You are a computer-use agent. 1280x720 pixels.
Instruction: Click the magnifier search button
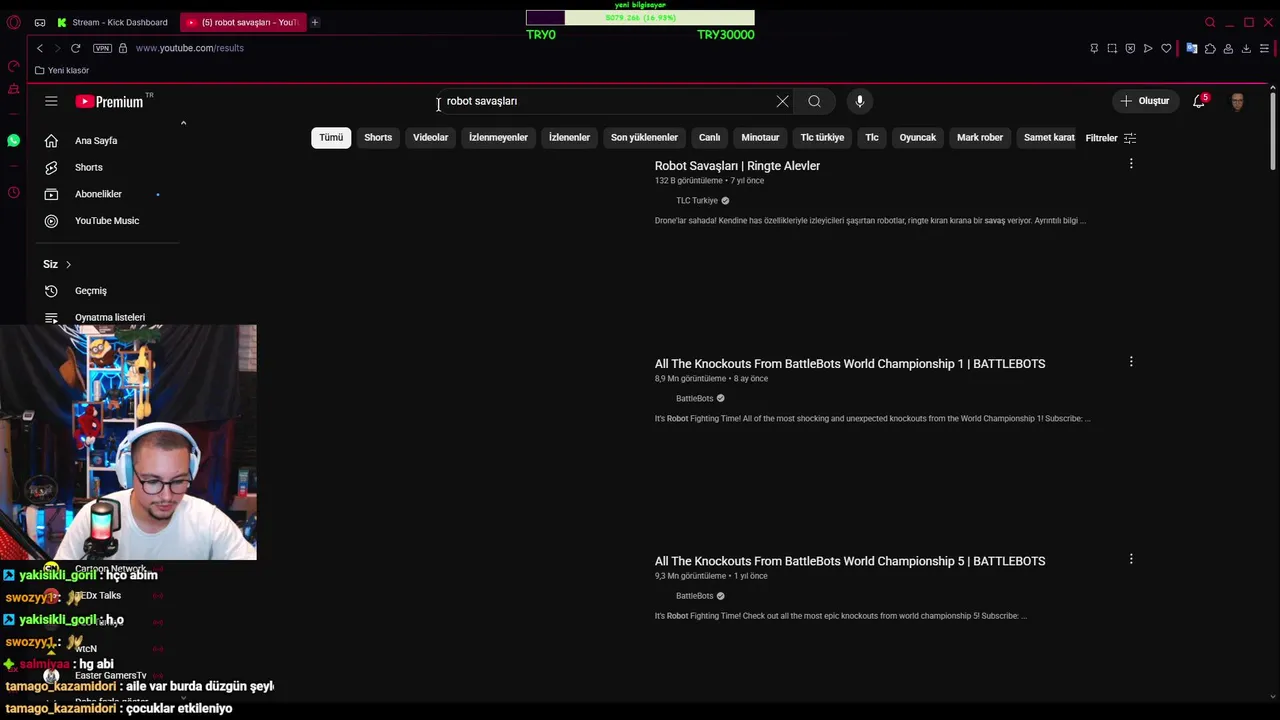coord(815,101)
